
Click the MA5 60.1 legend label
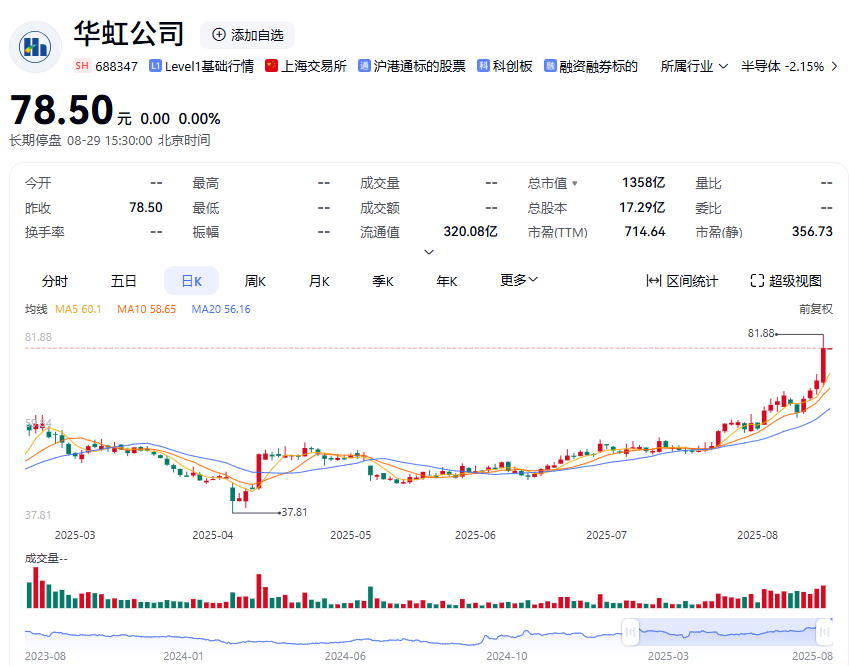point(78,309)
